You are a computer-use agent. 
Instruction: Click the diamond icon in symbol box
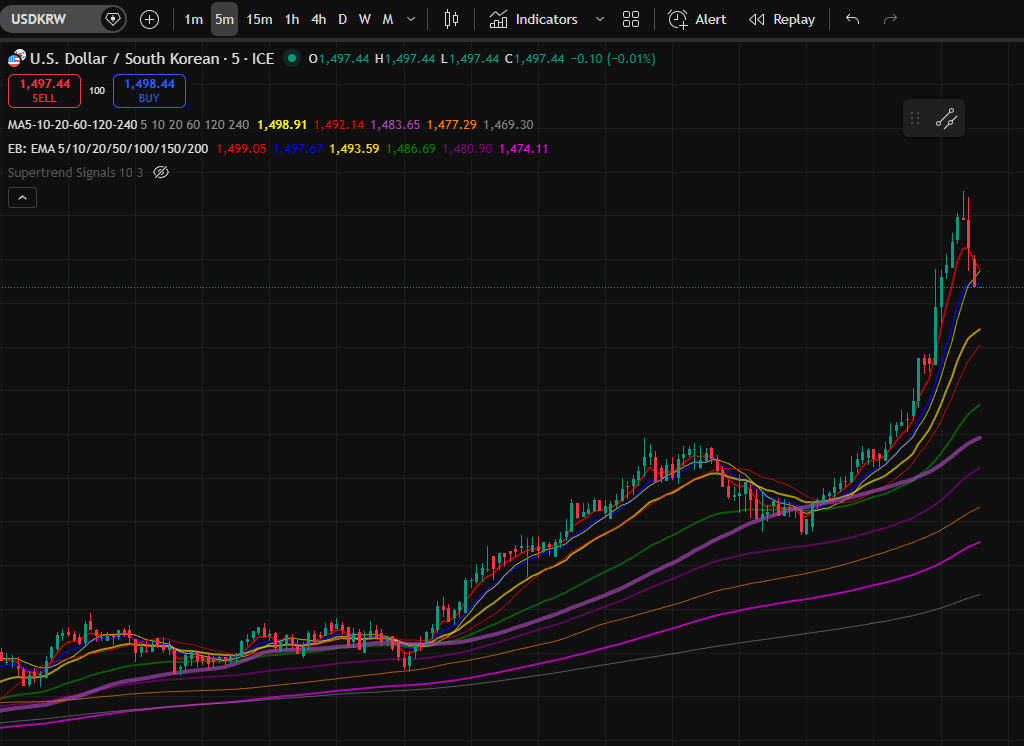[x=113, y=19]
